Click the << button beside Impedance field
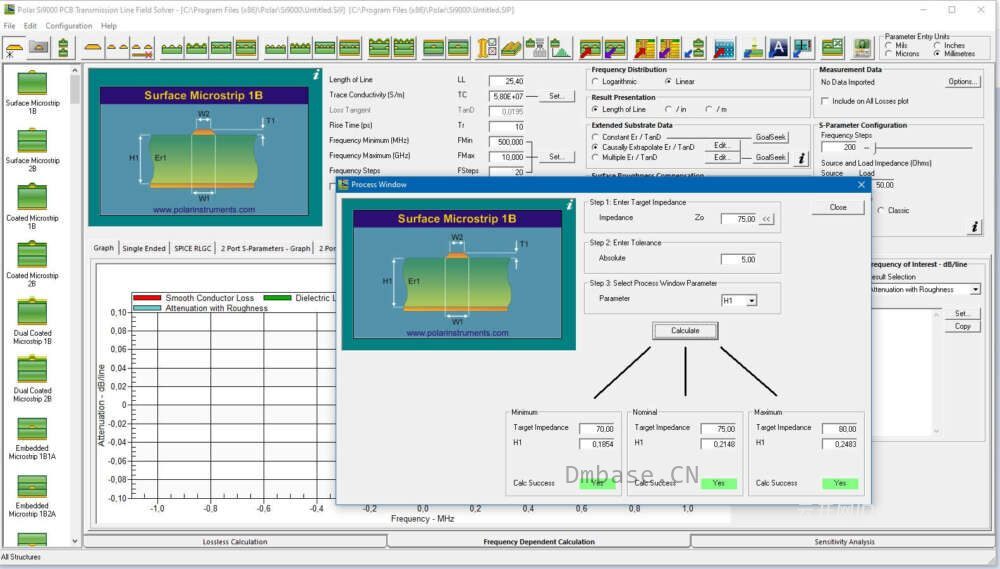Screen dimensions: 1000x569 click(x=767, y=219)
